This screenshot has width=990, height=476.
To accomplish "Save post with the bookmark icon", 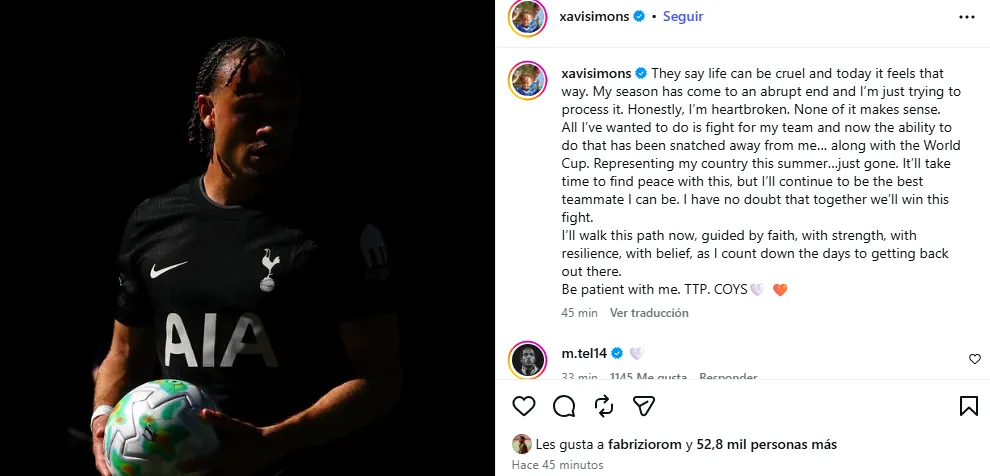I will click(x=969, y=406).
